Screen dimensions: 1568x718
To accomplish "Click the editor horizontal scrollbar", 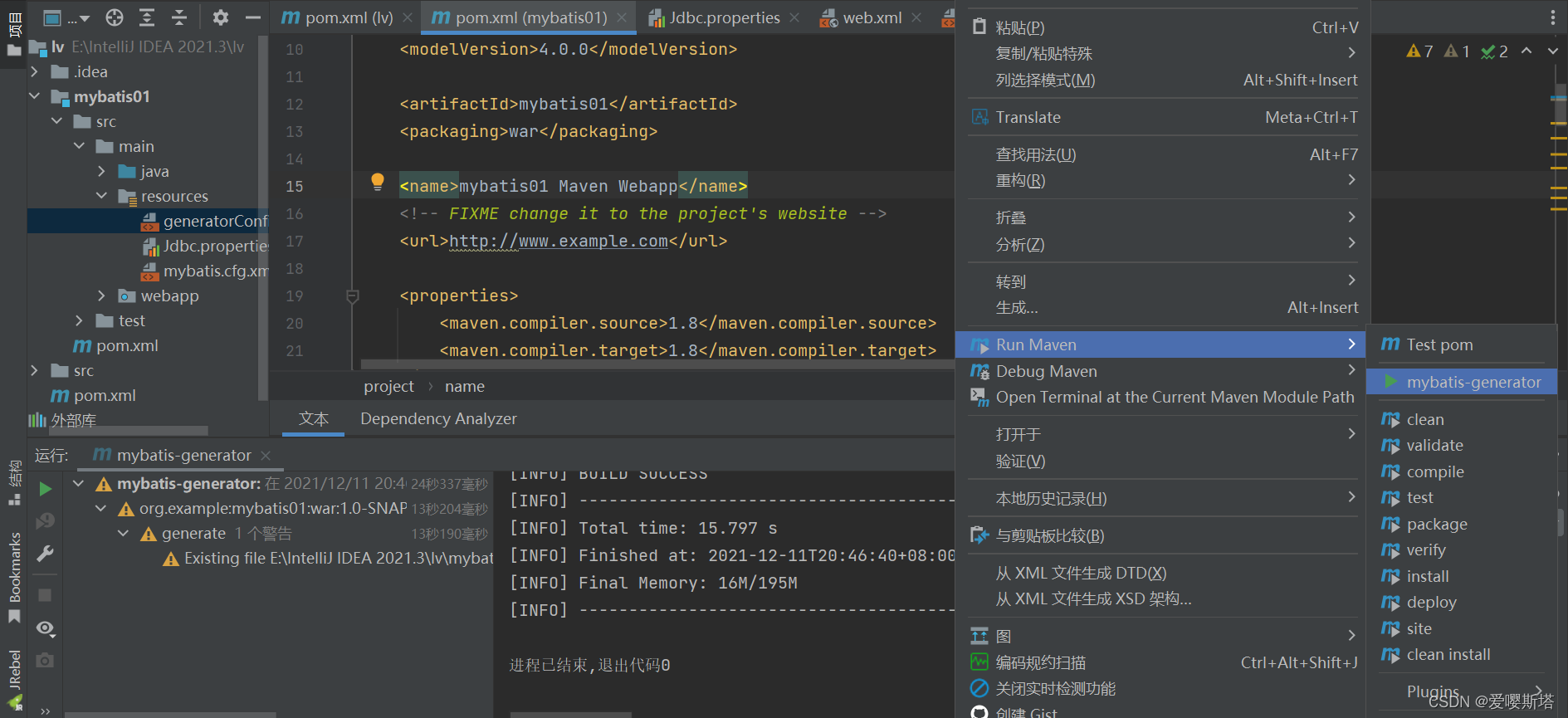I will coord(656,364).
